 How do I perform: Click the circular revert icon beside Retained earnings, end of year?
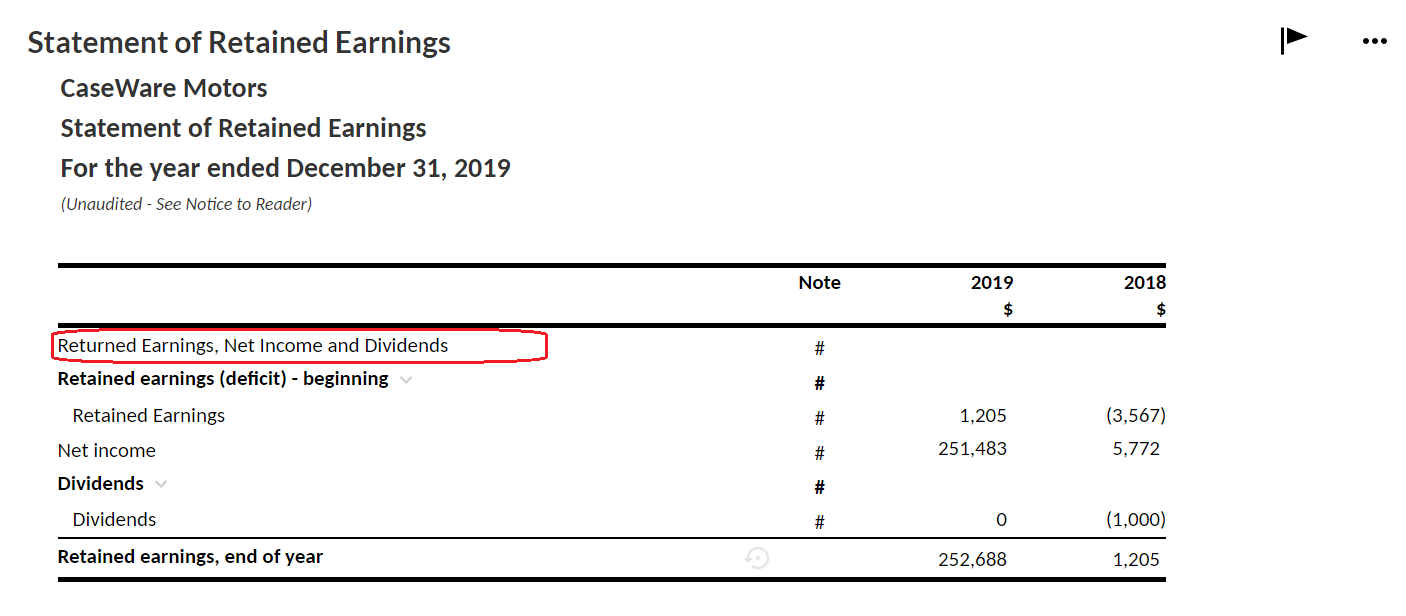pos(757,558)
